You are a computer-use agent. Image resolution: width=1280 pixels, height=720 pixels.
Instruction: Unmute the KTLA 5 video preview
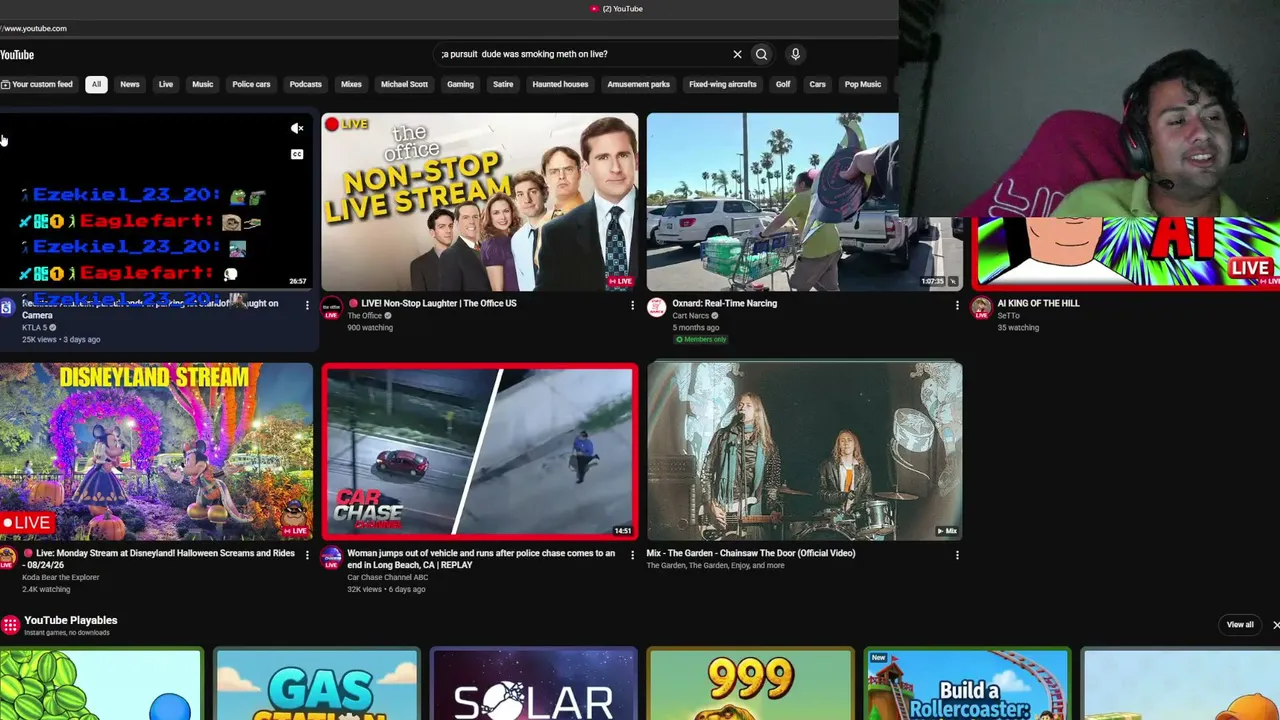(x=297, y=128)
